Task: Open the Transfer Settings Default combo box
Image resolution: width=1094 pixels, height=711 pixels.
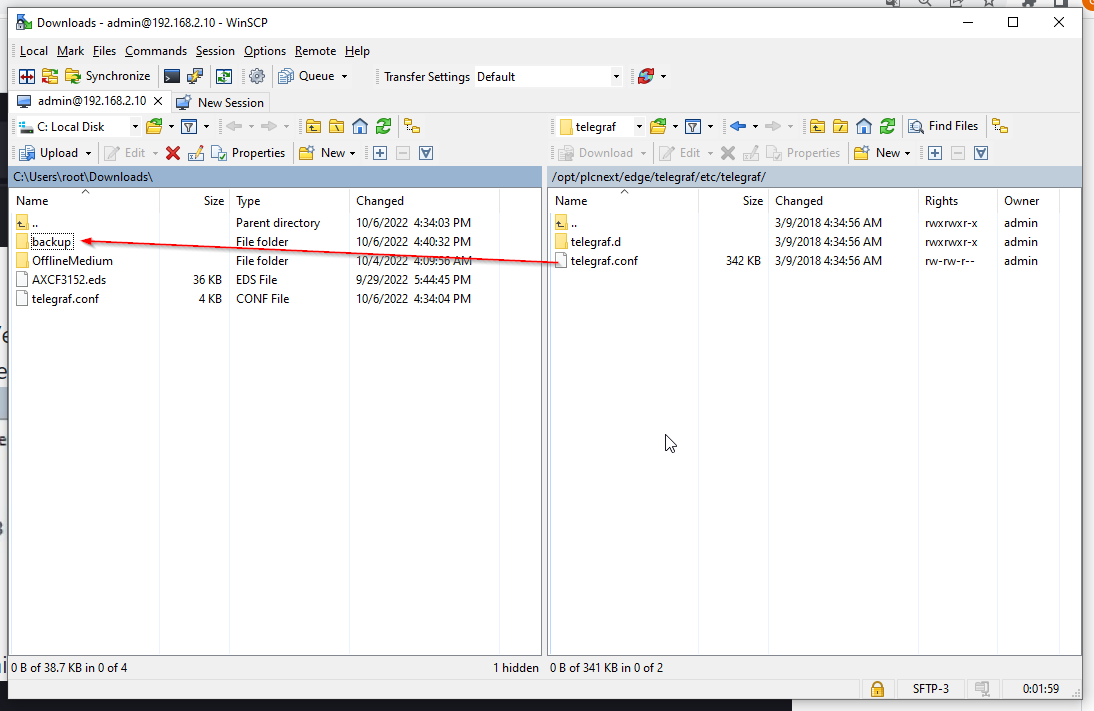Action: [x=548, y=76]
